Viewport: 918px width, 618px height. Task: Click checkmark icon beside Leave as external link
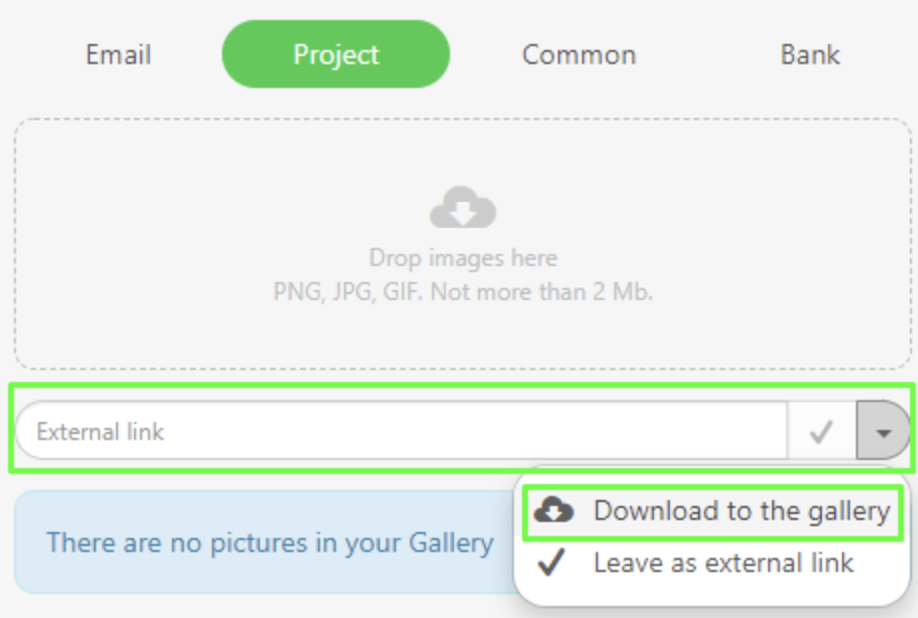click(x=551, y=562)
